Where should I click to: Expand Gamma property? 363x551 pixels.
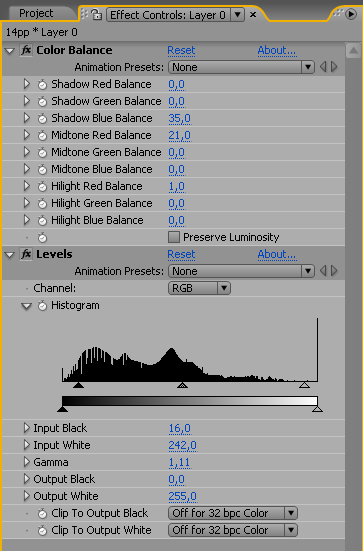(27, 462)
